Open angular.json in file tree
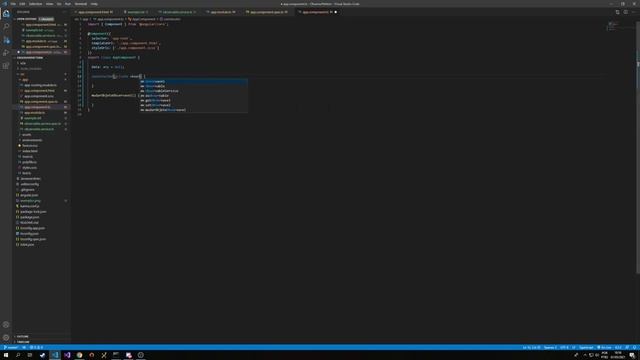Screen dimensions: 640x360 [x=29, y=195]
